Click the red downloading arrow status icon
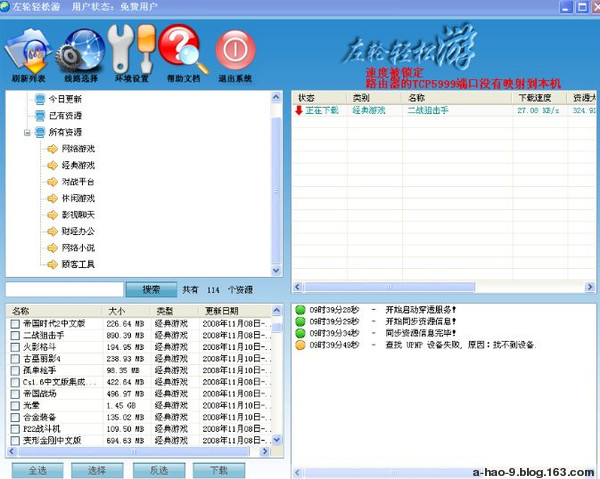The width and height of the screenshot is (600, 479). coord(298,110)
